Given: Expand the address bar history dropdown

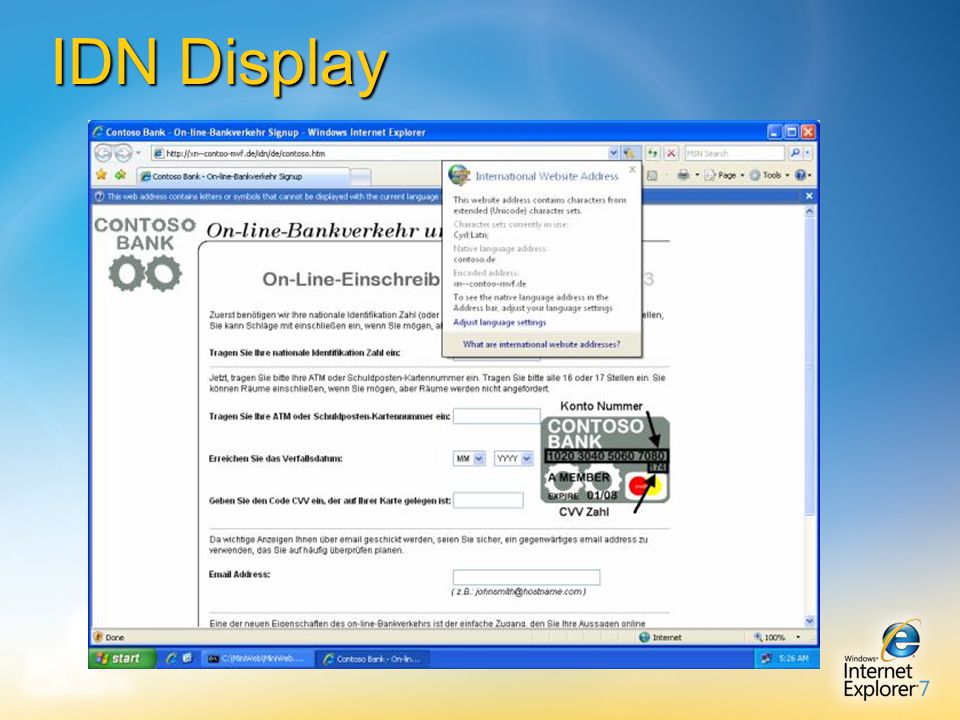Looking at the screenshot, I should pyautogui.click(x=613, y=153).
